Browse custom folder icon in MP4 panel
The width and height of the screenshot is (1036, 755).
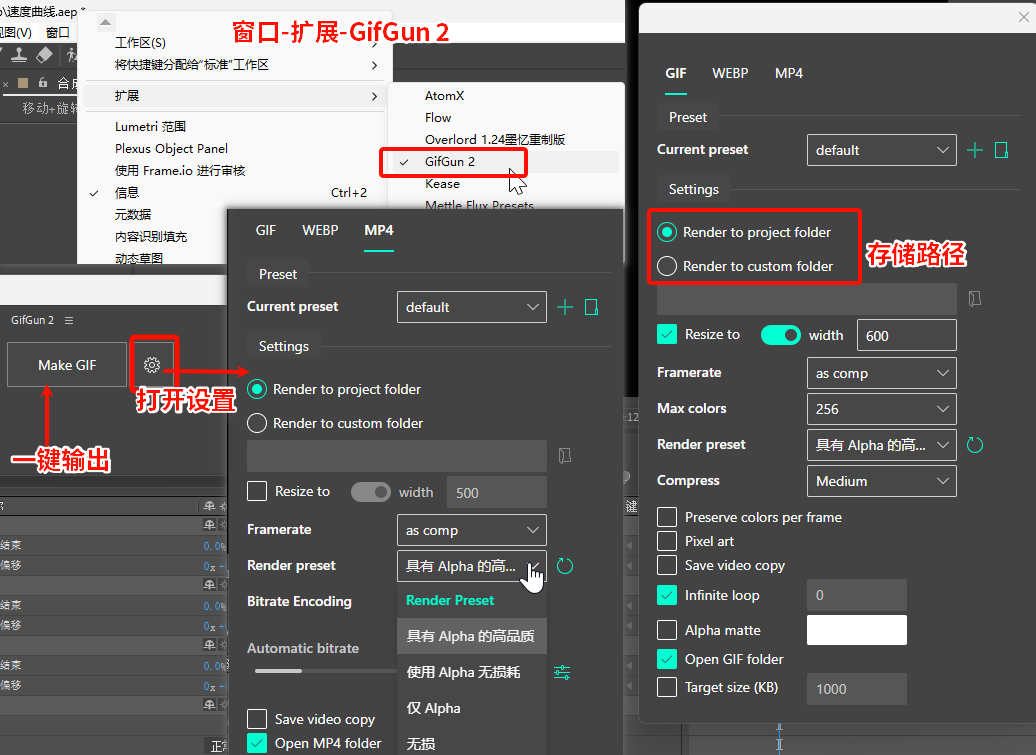(x=565, y=456)
